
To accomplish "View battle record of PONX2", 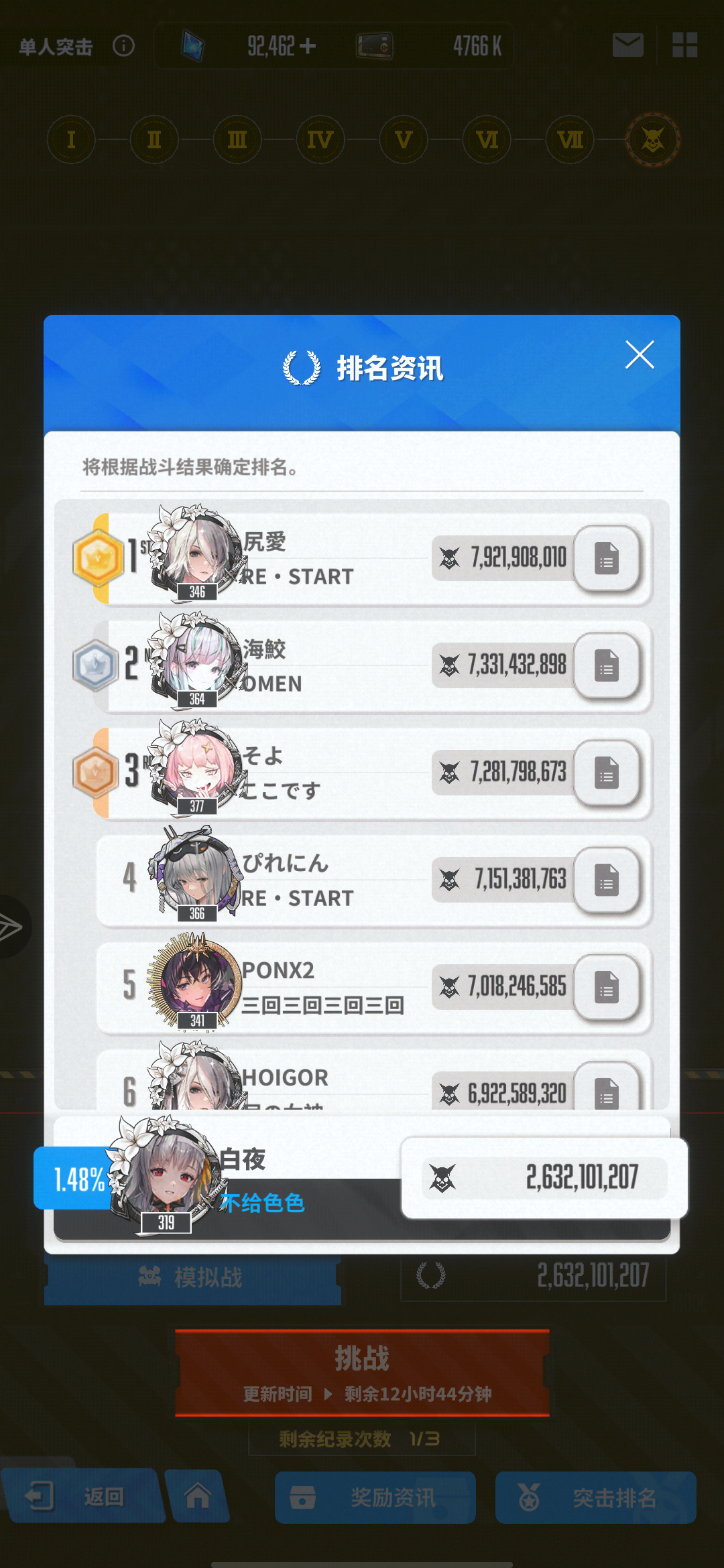I will point(607,987).
